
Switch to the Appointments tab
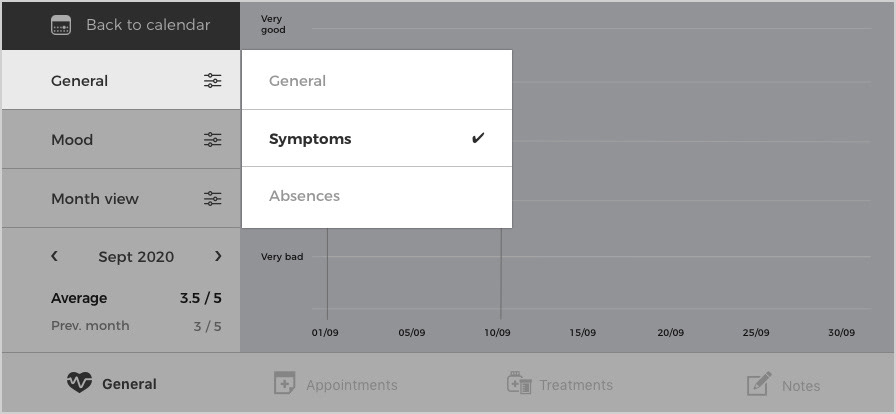pos(335,384)
